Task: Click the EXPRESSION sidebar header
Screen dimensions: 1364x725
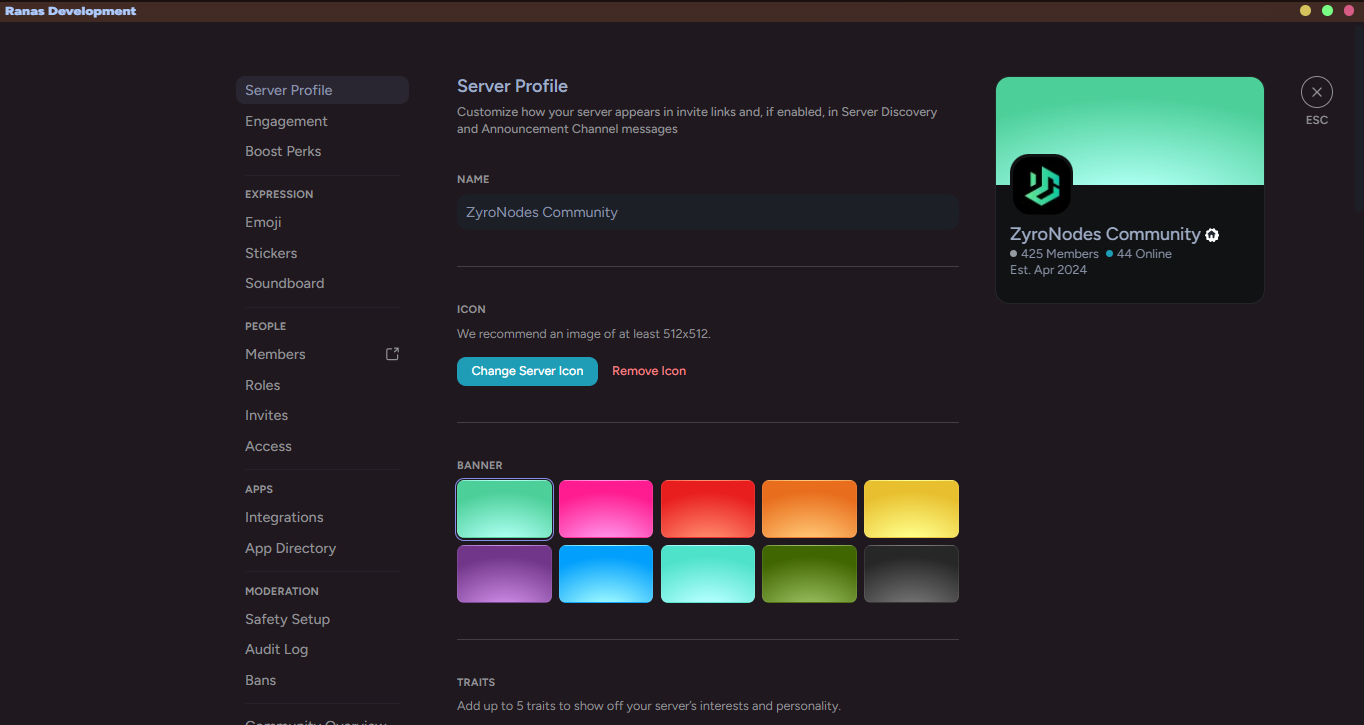Action: coord(279,194)
